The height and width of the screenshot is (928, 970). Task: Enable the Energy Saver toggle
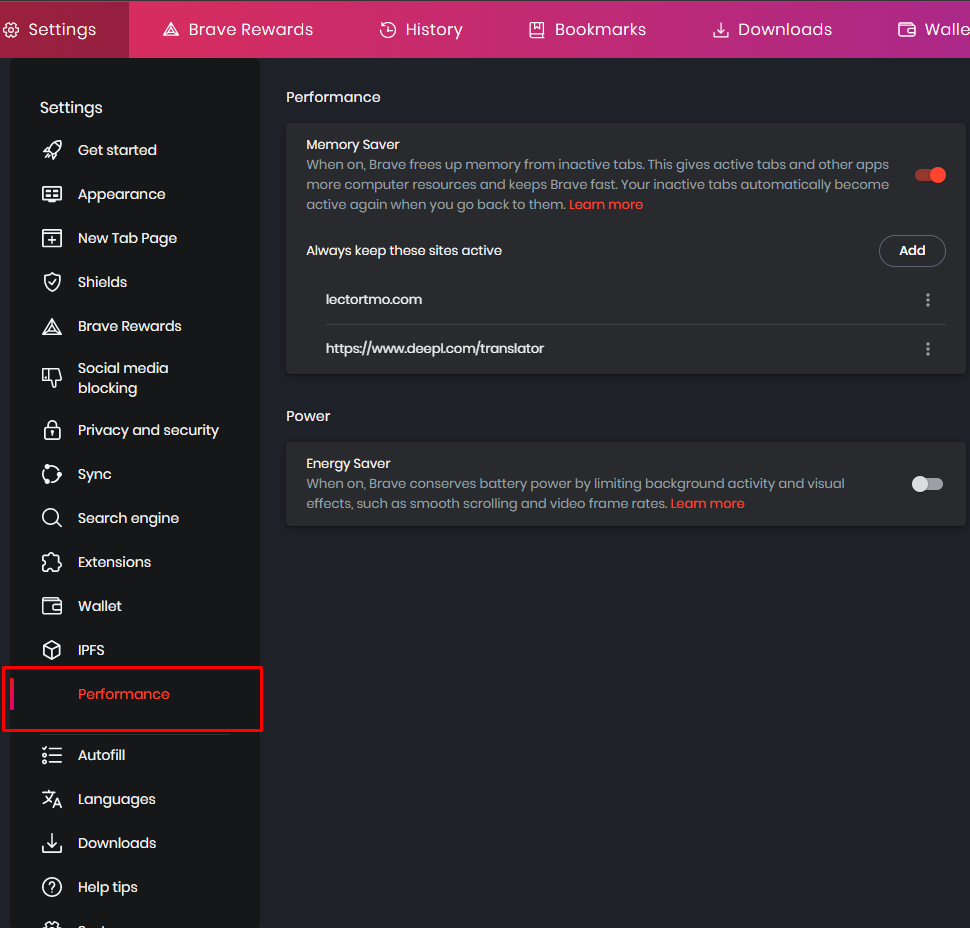pyautogui.click(x=927, y=483)
